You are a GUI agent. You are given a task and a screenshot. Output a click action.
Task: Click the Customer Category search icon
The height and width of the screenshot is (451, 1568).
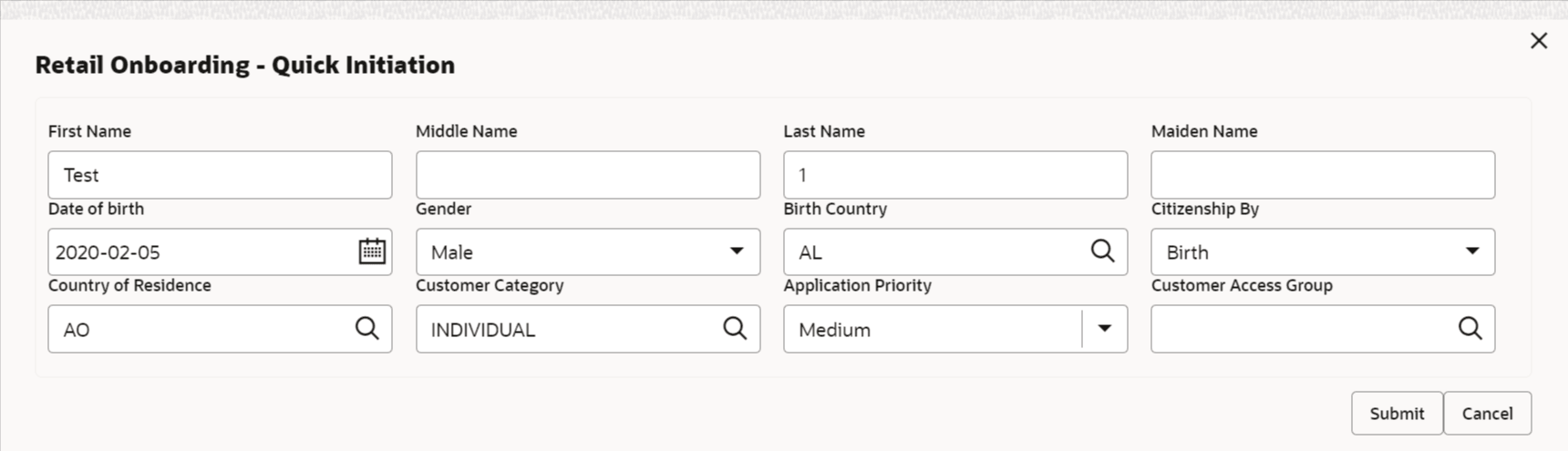click(735, 329)
